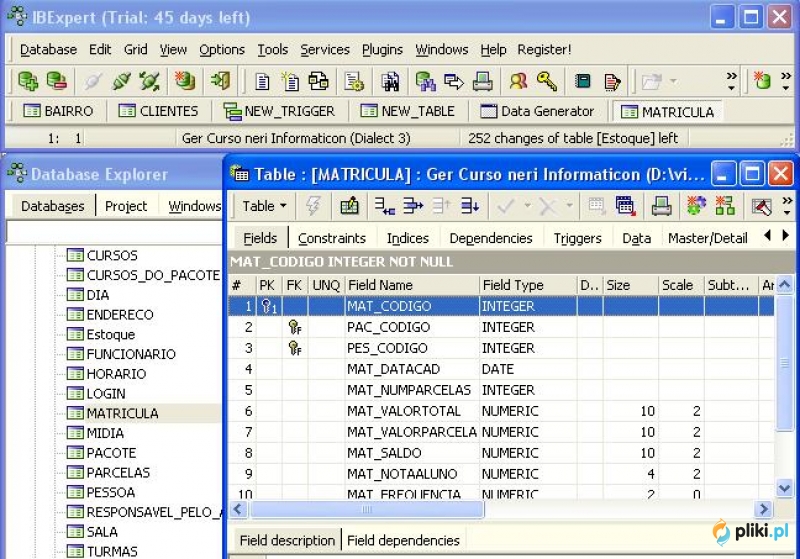The image size is (800, 559).
Task: Expand the far-right main toolbar overflow chevron
Action: (x=786, y=81)
